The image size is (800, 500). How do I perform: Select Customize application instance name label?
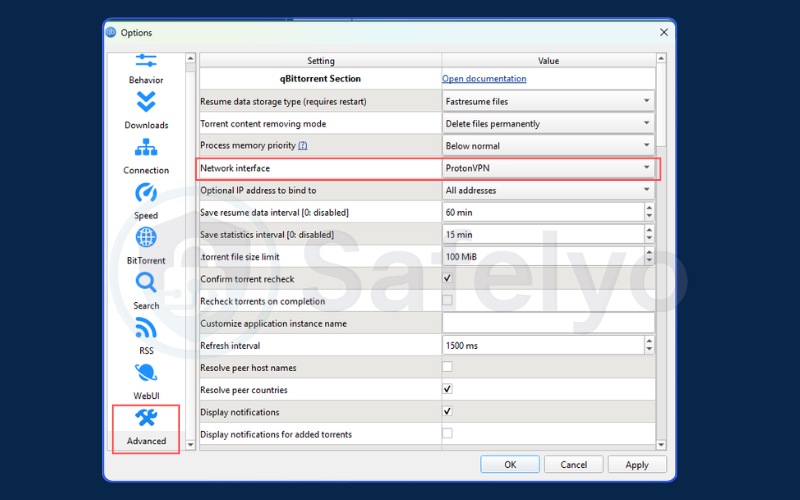pos(273,323)
